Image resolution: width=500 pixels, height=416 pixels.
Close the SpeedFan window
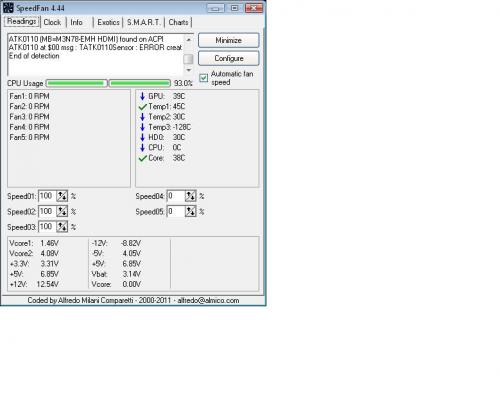(254, 8)
